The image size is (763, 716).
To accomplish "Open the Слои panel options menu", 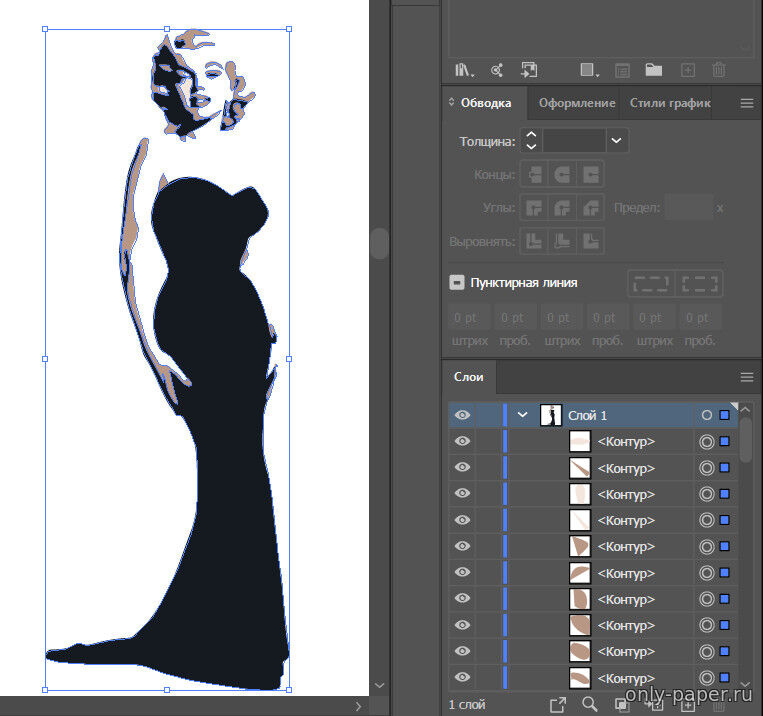I will (747, 377).
